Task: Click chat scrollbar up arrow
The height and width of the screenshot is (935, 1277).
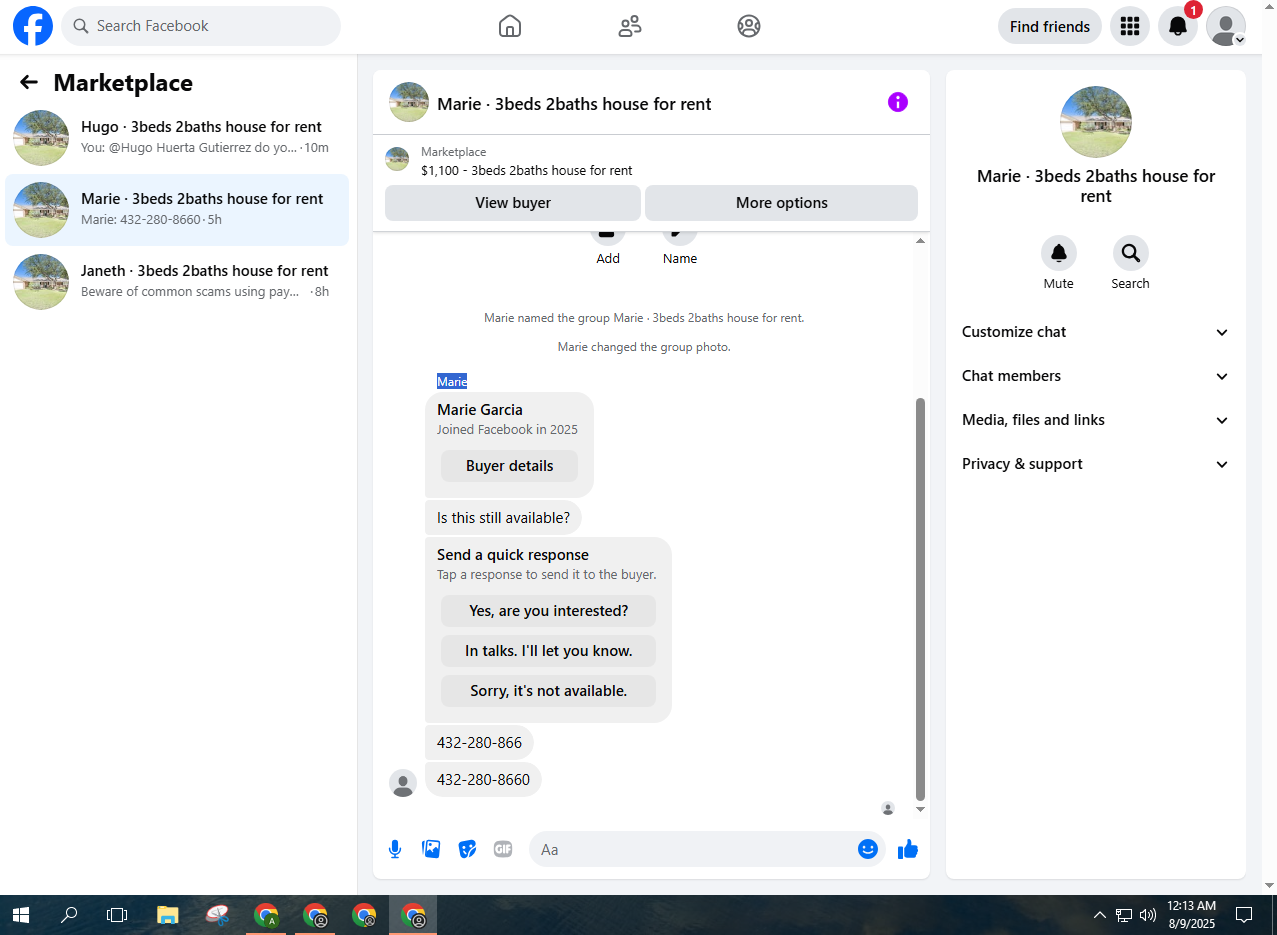Action: (920, 241)
